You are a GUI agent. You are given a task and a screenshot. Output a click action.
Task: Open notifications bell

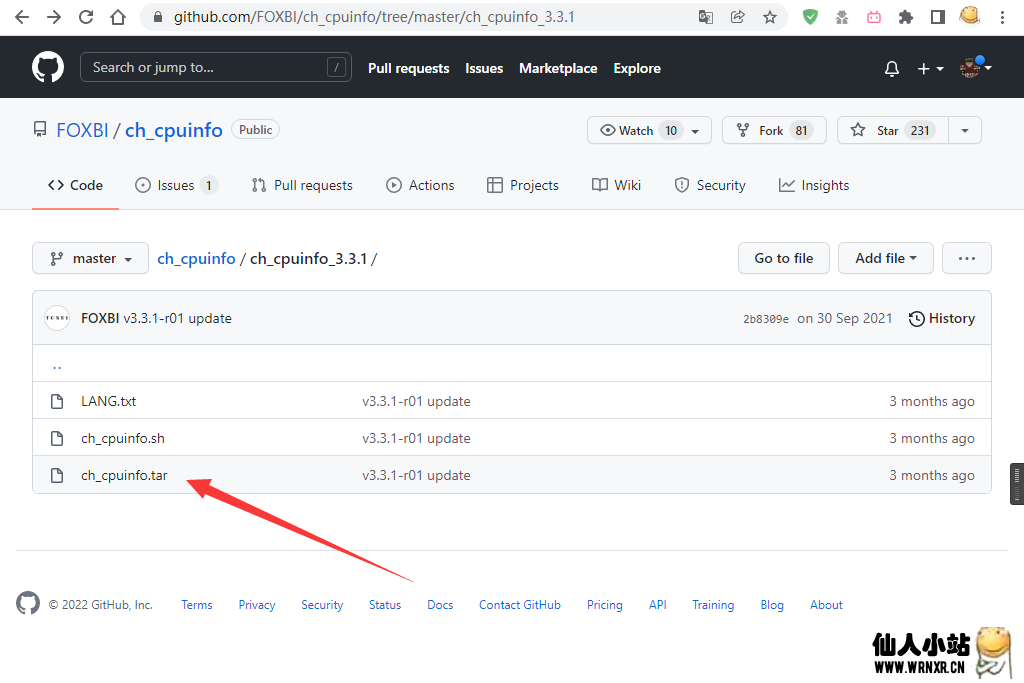891,68
